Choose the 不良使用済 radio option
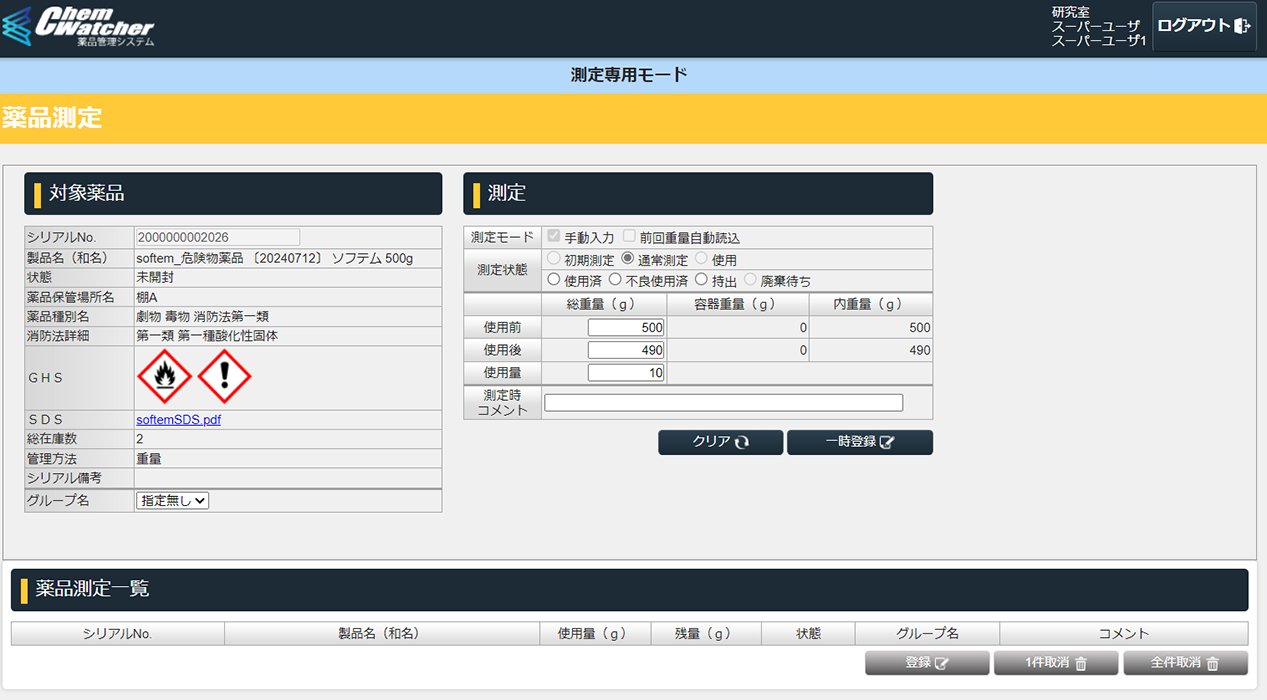Screen dimensions: 1267x700 click(x=615, y=280)
